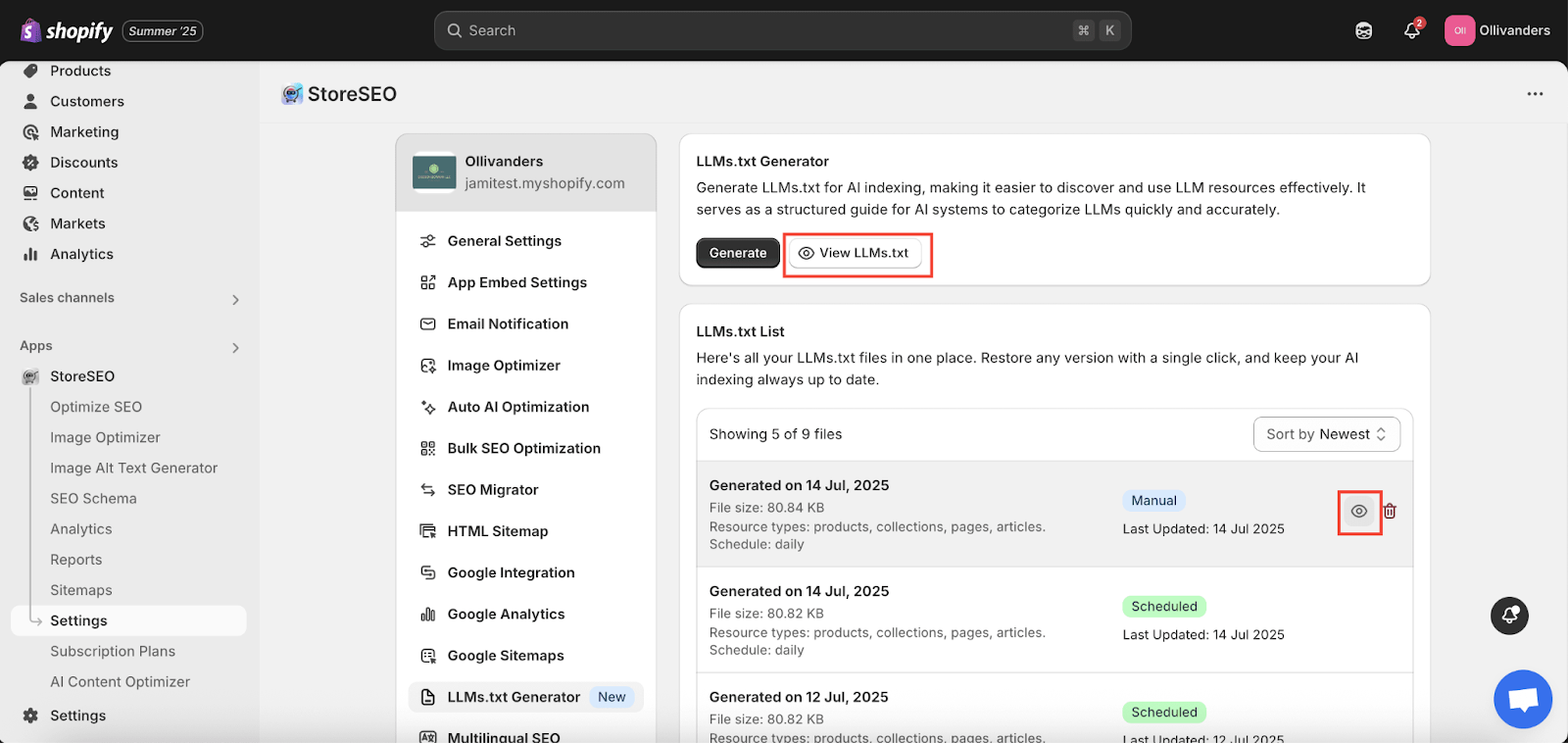Click 'File size: 80.84 KB' text
The height and width of the screenshot is (743, 1568).
(766, 508)
